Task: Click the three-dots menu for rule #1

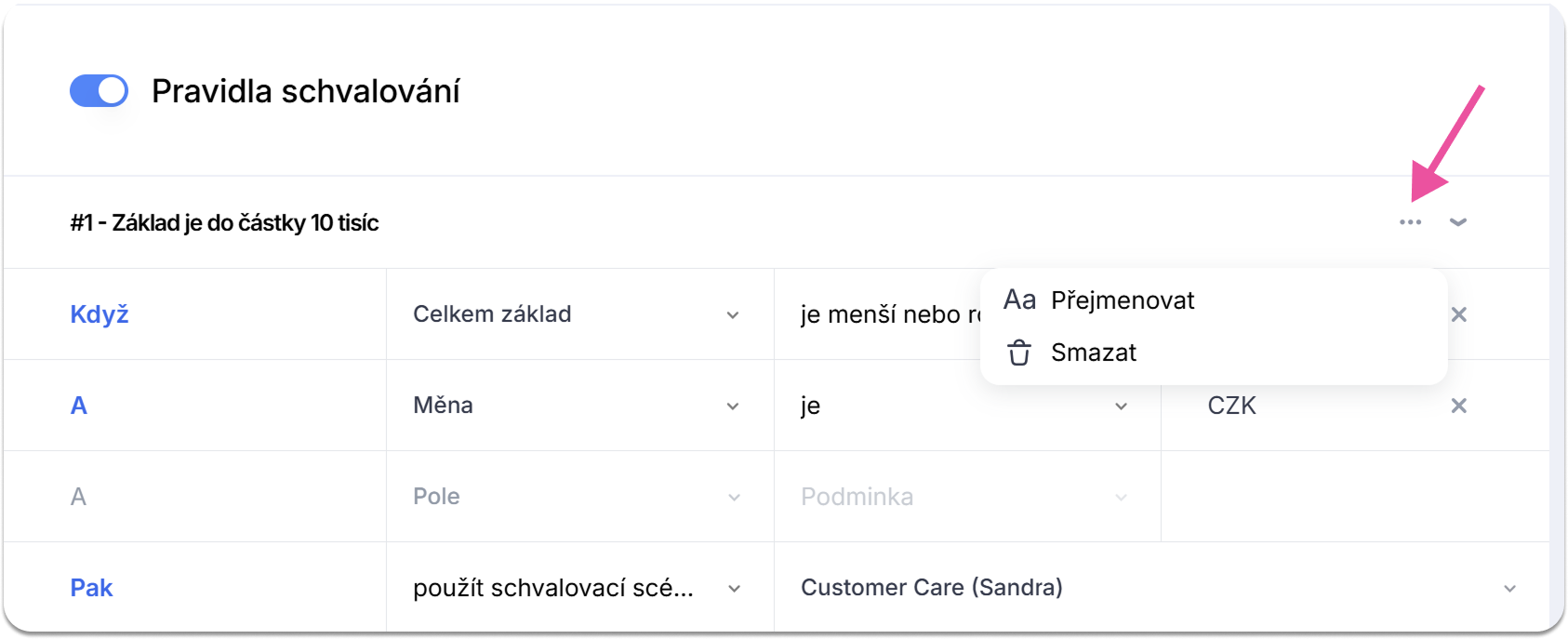Action: (x=1410, y=222)
